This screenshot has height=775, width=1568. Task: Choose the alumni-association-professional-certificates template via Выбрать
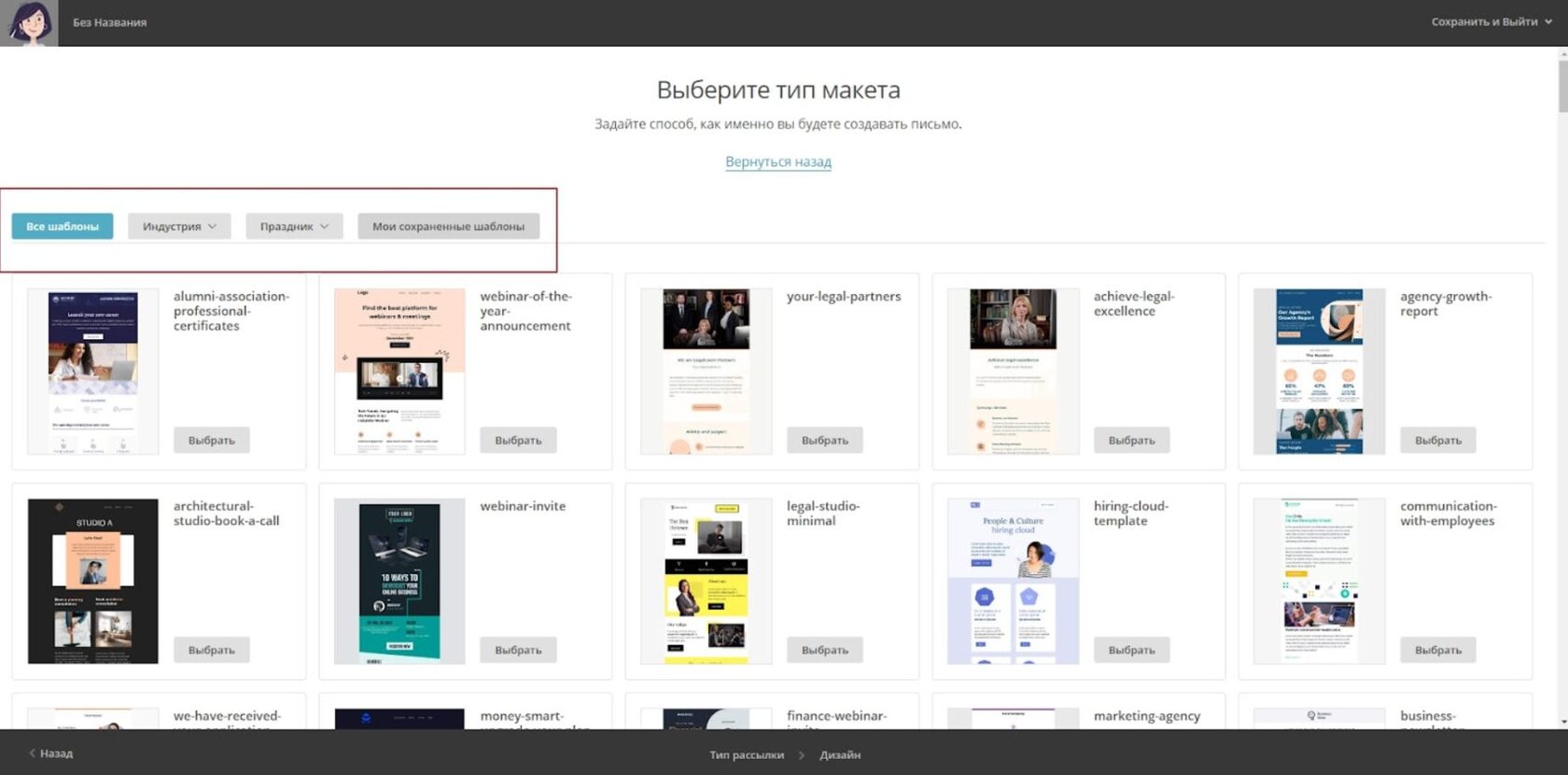[x=212, y=440]
